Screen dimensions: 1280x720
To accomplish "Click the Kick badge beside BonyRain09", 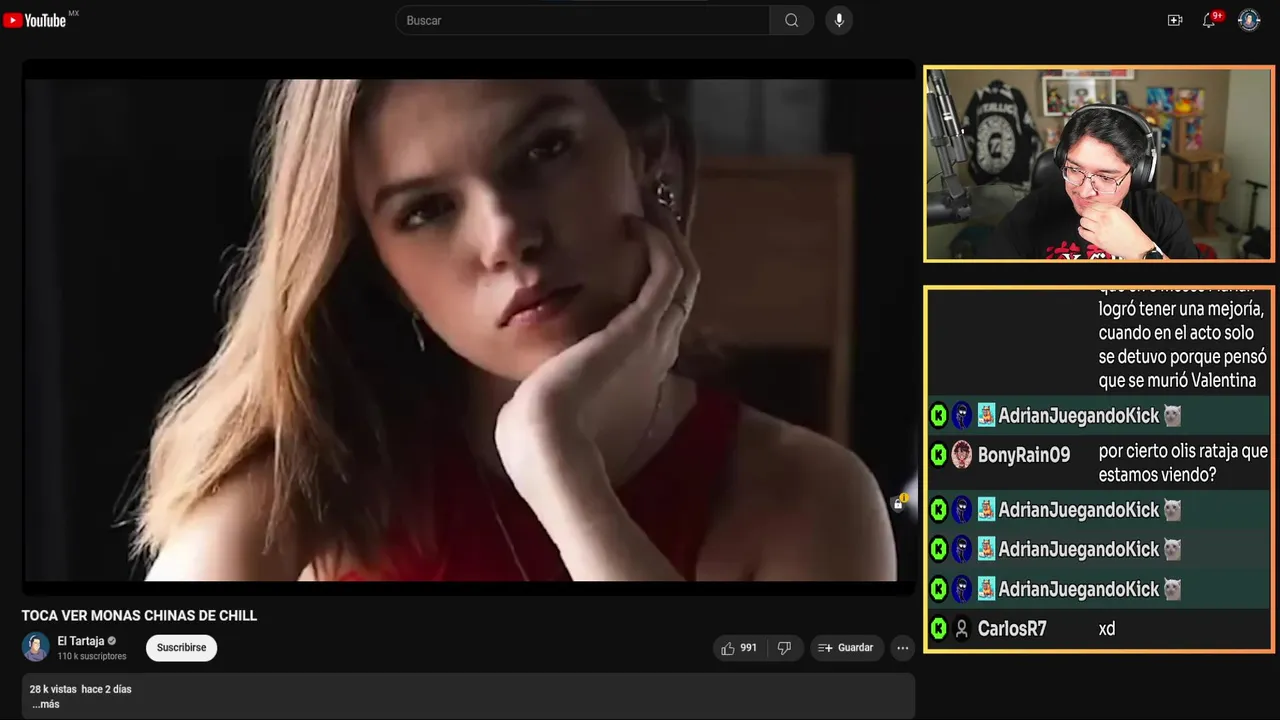I will pos(938,455).
